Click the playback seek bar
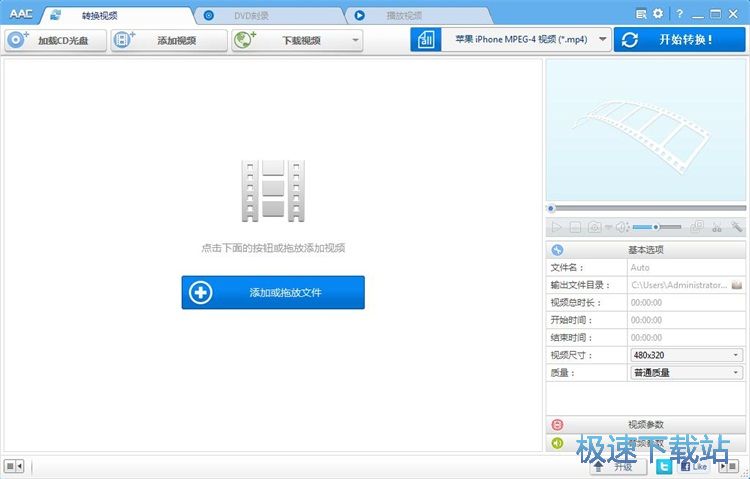Image resolution: width=750 pixels, height=479 pixels. [646, 208]
